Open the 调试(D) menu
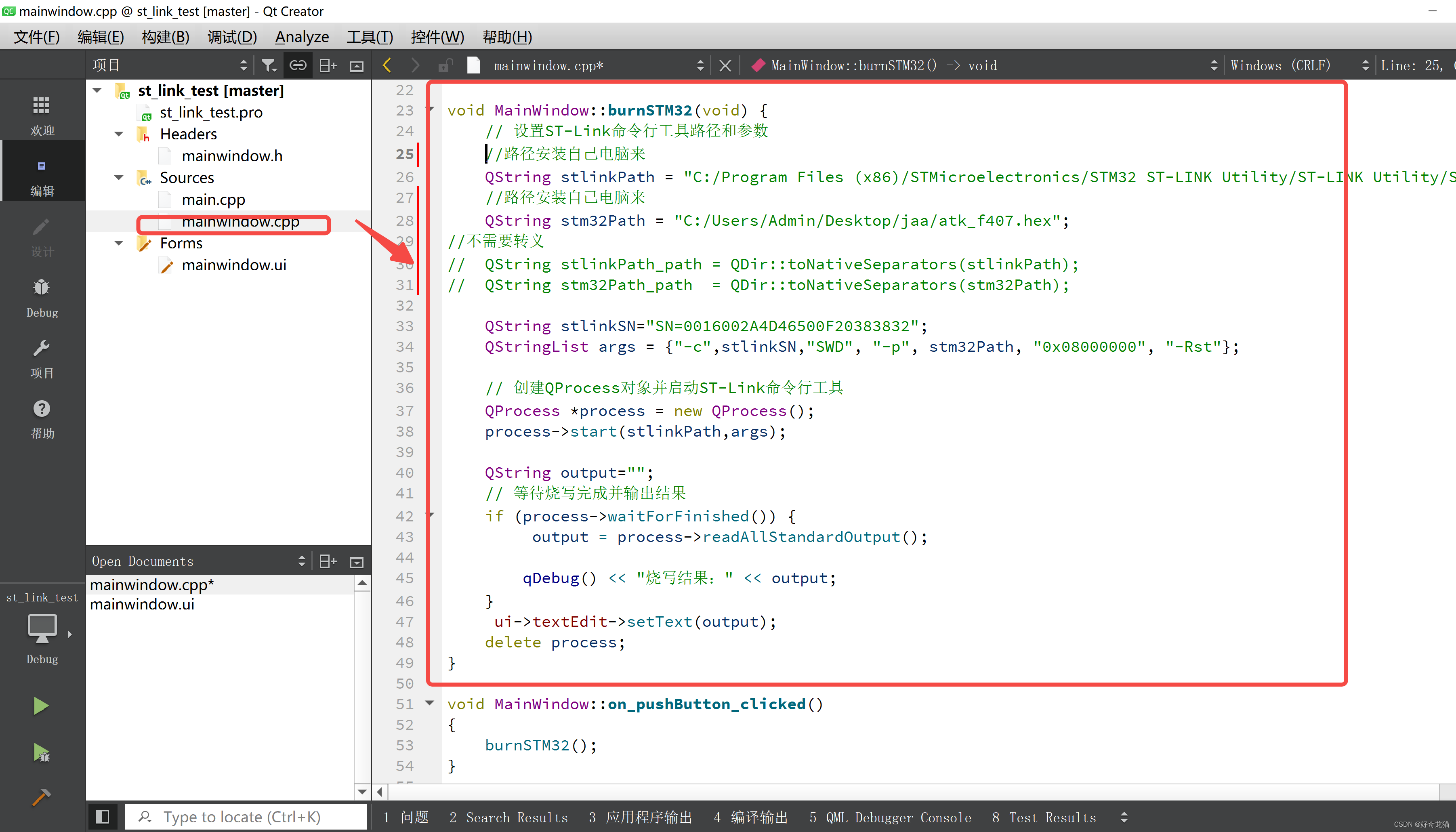1456x832 pixels. (232, 37)
